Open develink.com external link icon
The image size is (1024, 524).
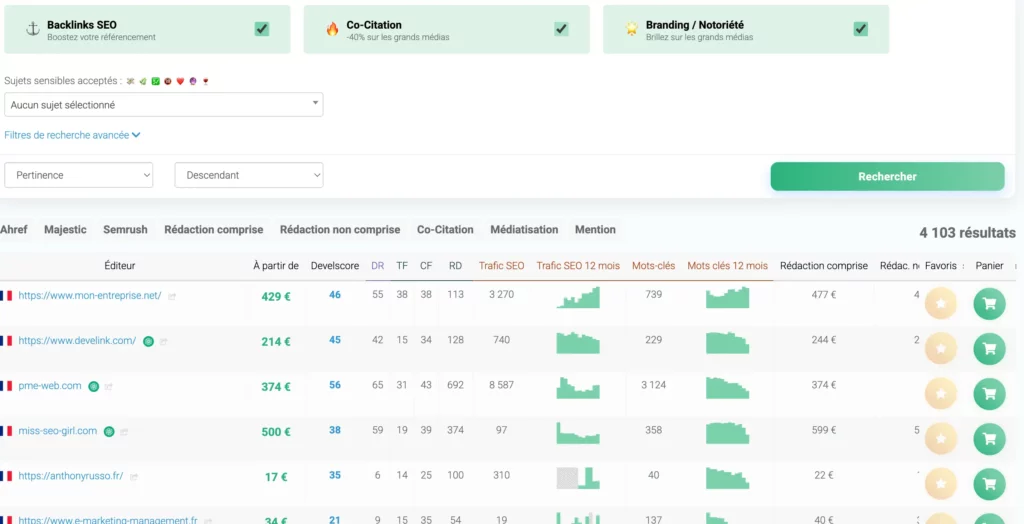(x=164, y=341)
